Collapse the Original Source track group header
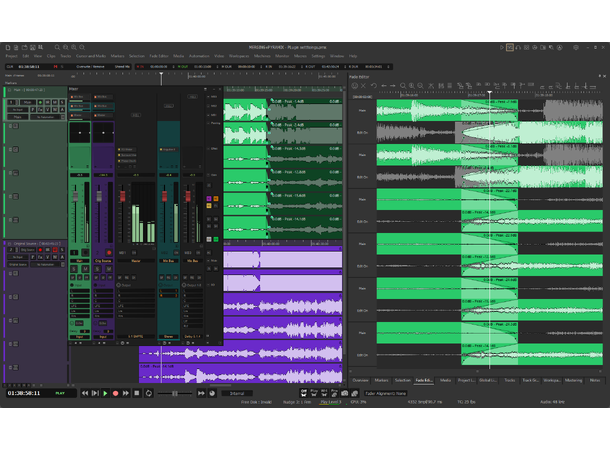This screenshot has height=450, width=610. pos(9,243)
